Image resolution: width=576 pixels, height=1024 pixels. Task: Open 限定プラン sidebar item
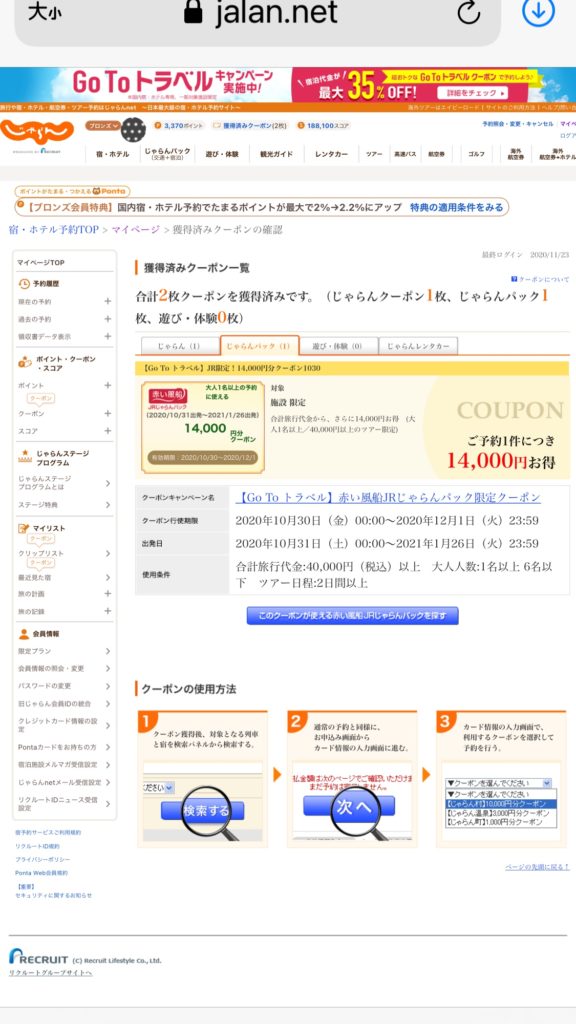tap(64, 651)
